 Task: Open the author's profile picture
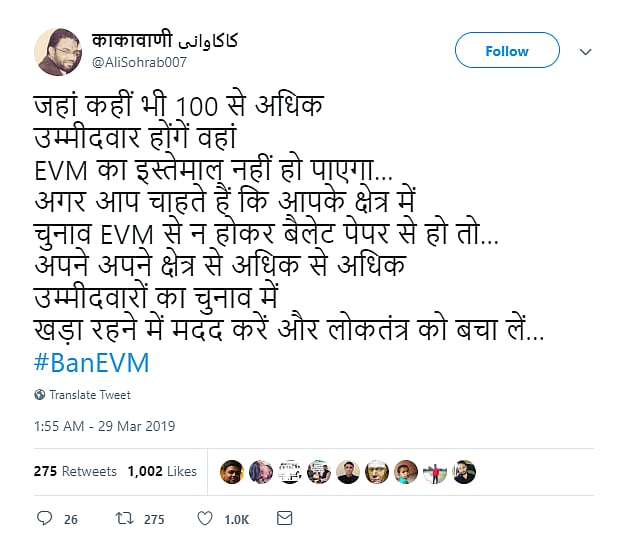tap(58, 52)
